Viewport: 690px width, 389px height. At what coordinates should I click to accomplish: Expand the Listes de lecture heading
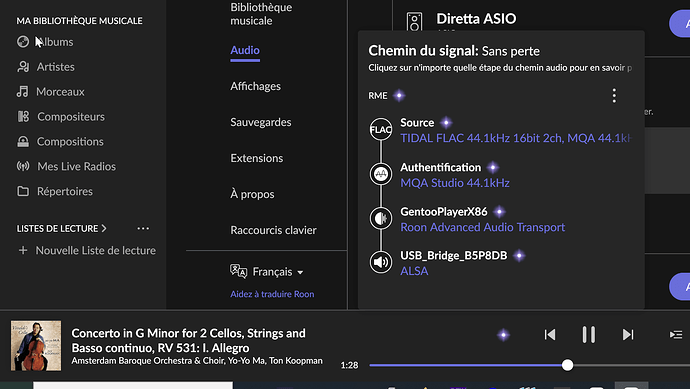(x=62, y=228)
